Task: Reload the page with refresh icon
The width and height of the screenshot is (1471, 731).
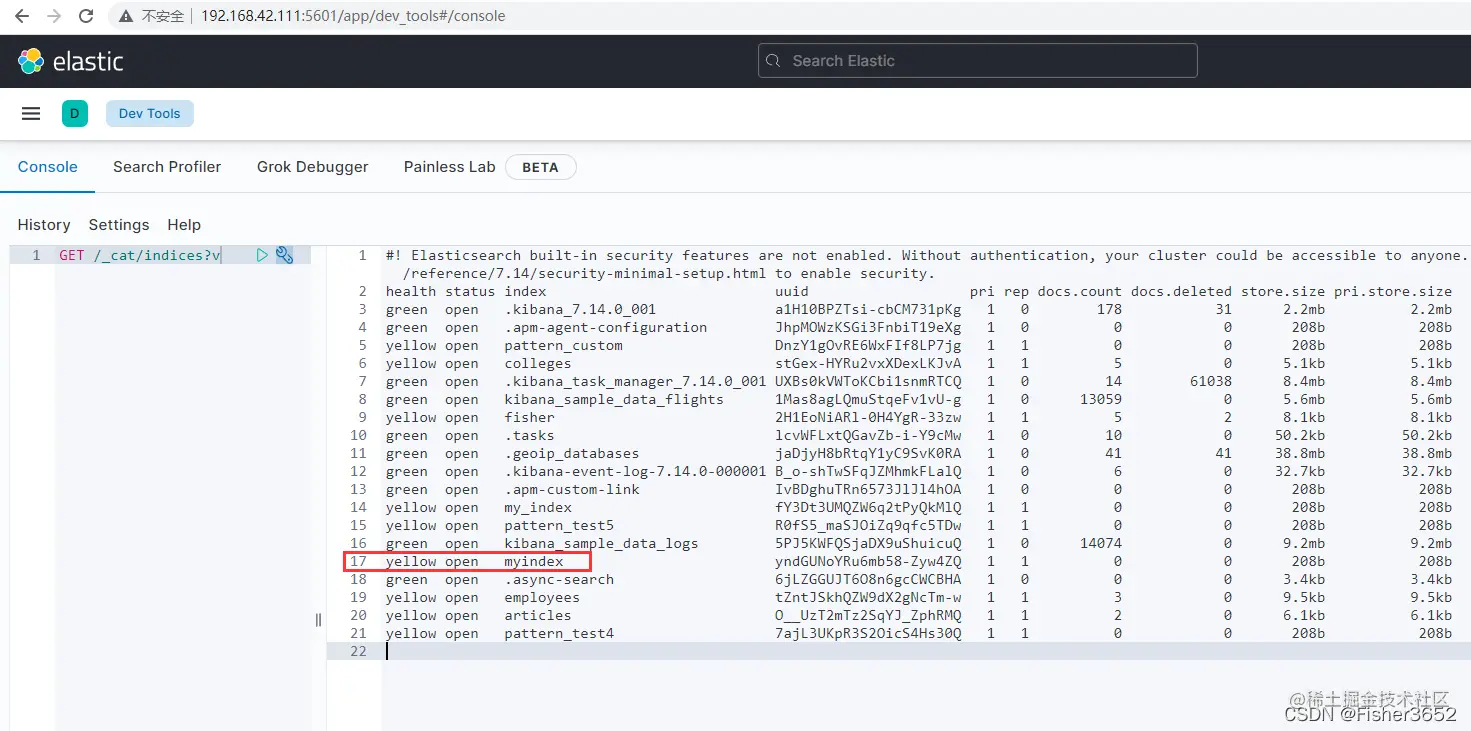Action: coord(86,16)
